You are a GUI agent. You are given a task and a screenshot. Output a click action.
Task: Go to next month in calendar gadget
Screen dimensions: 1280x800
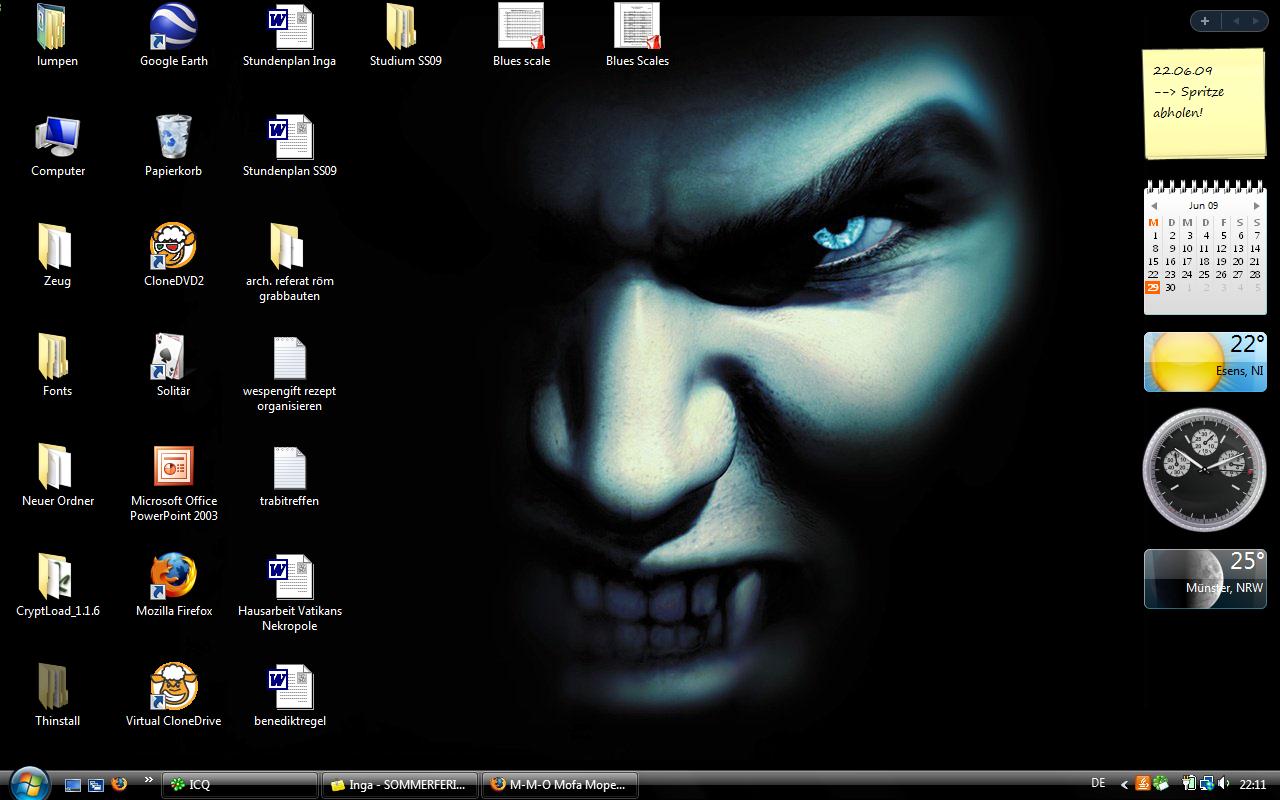pyautogui.click(x=1257, y=206)
